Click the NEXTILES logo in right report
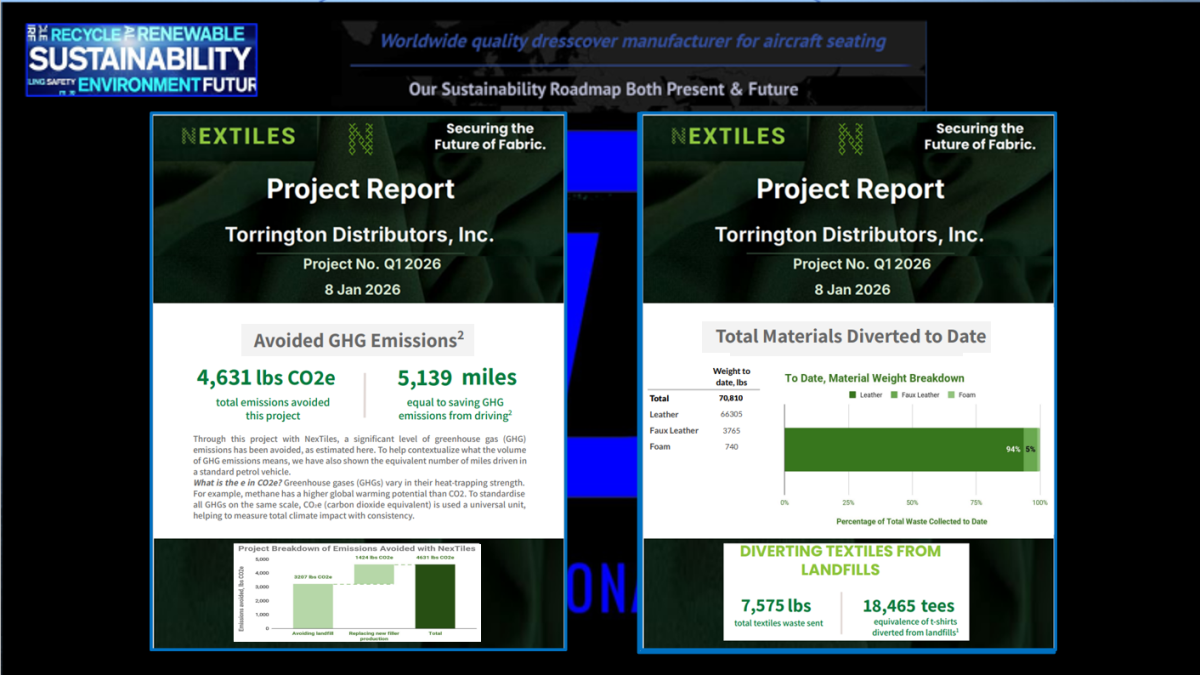The image size is (1200, 675). tap(728, 137)
